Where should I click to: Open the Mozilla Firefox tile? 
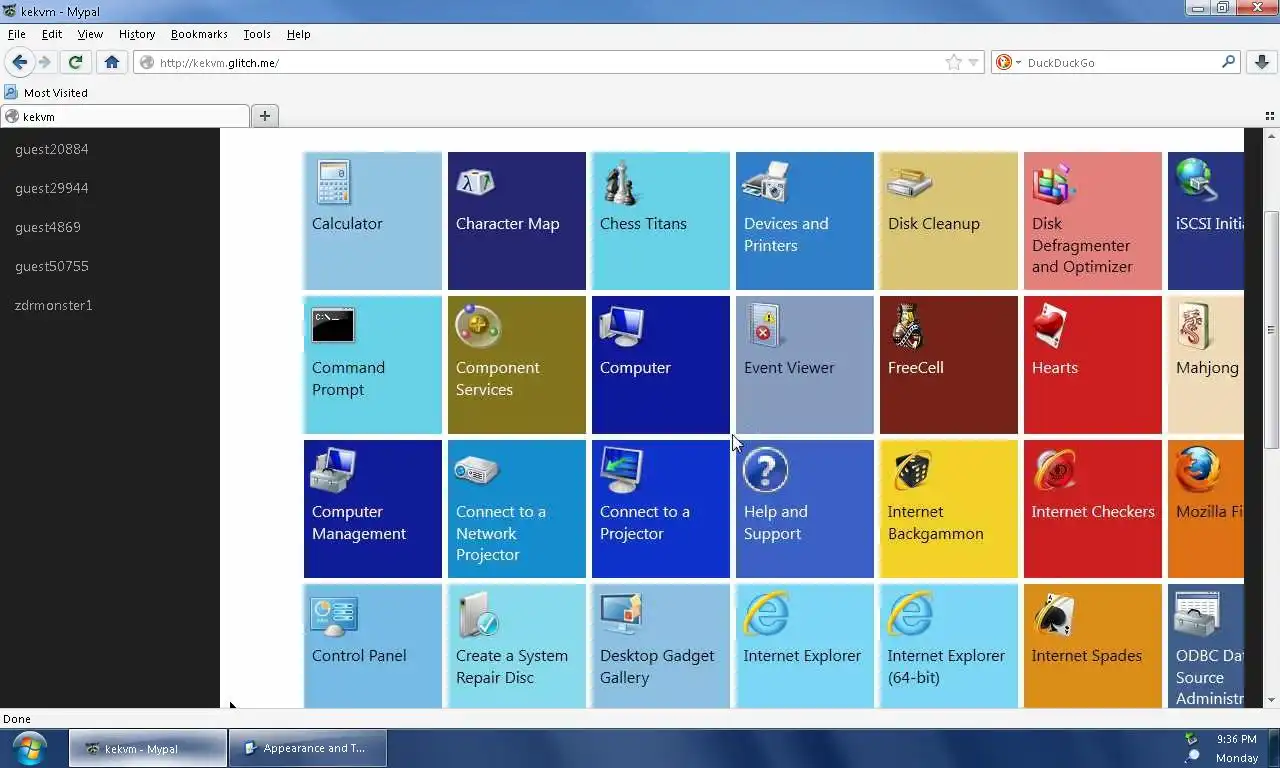coord(1205,509)
